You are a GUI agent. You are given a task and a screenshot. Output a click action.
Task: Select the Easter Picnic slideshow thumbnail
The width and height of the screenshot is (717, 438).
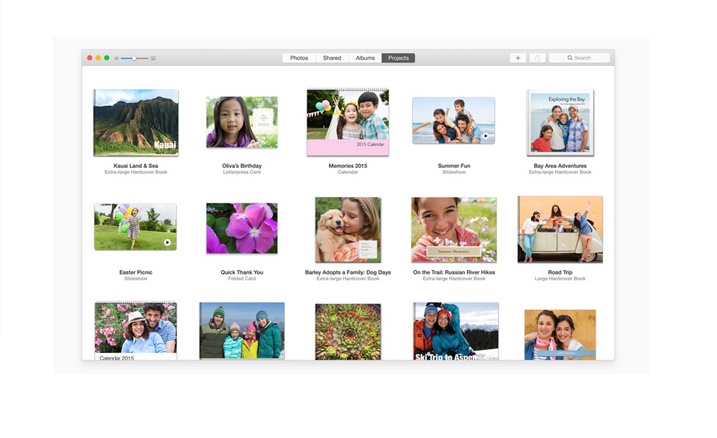[x=135, y=227]
